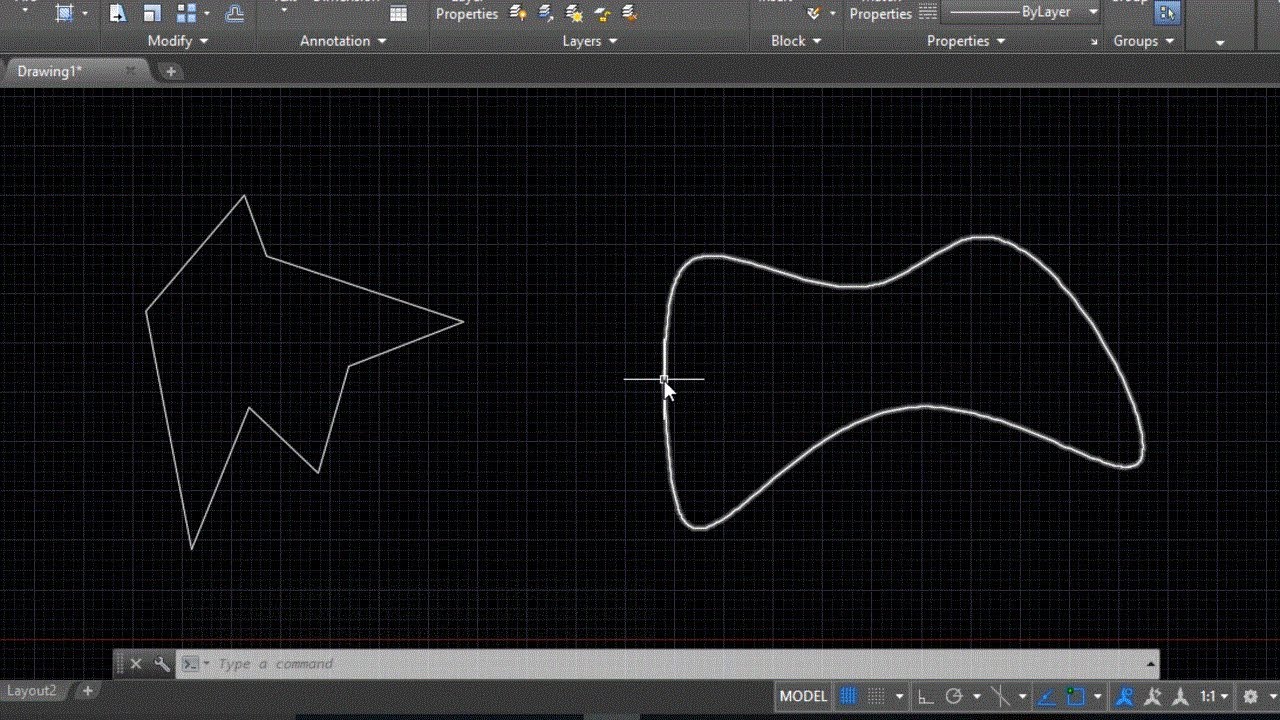Viewport: 1280px width, 720px height.
Task: Open the Array tool dropdown arrow
Action: [x=206, y=14]
